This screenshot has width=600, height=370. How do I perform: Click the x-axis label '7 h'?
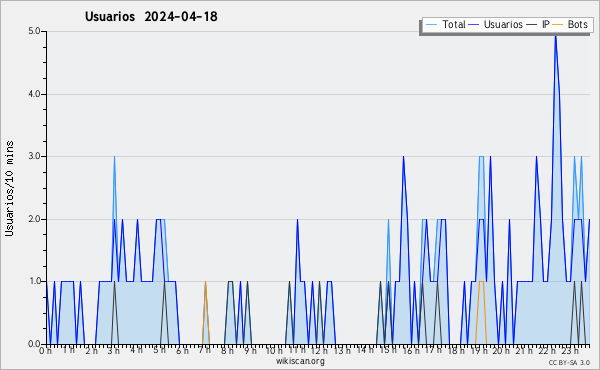point(204,350)
